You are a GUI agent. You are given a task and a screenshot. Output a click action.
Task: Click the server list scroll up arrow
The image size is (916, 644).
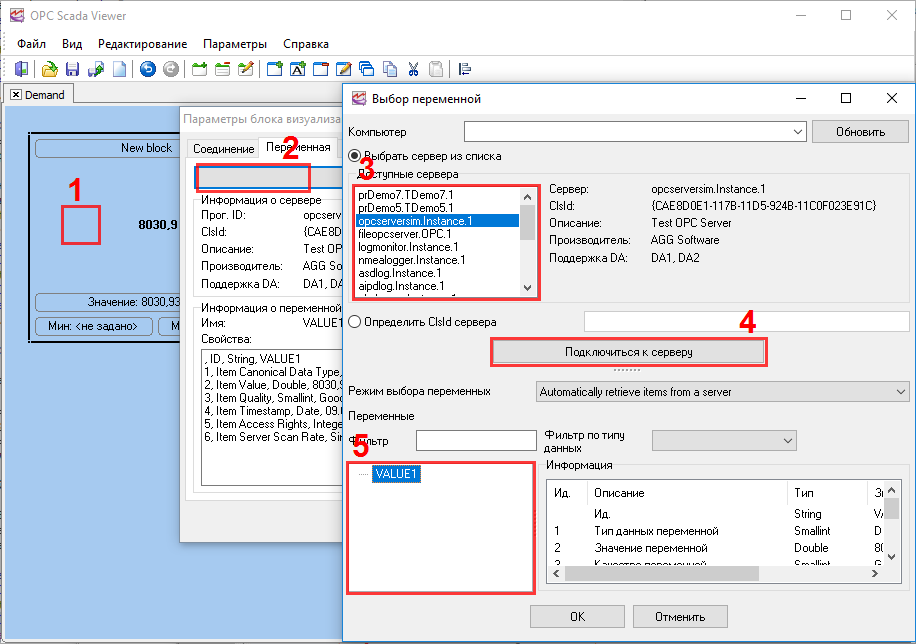[528, 197]
